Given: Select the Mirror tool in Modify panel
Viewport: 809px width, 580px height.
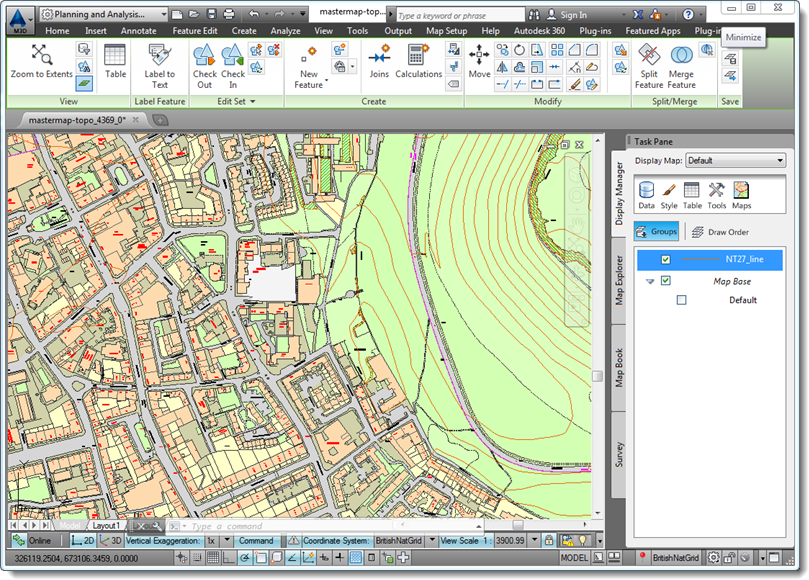Looking at the screenshot, I should click(x=502, y=67).
